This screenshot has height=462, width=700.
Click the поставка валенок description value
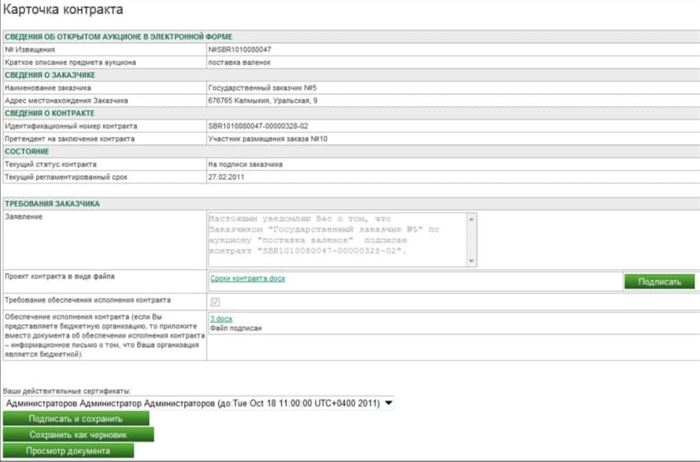click(x=239, y=62)
